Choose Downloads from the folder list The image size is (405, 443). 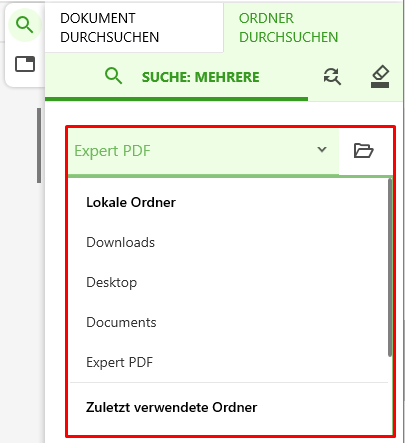point(120,242)
